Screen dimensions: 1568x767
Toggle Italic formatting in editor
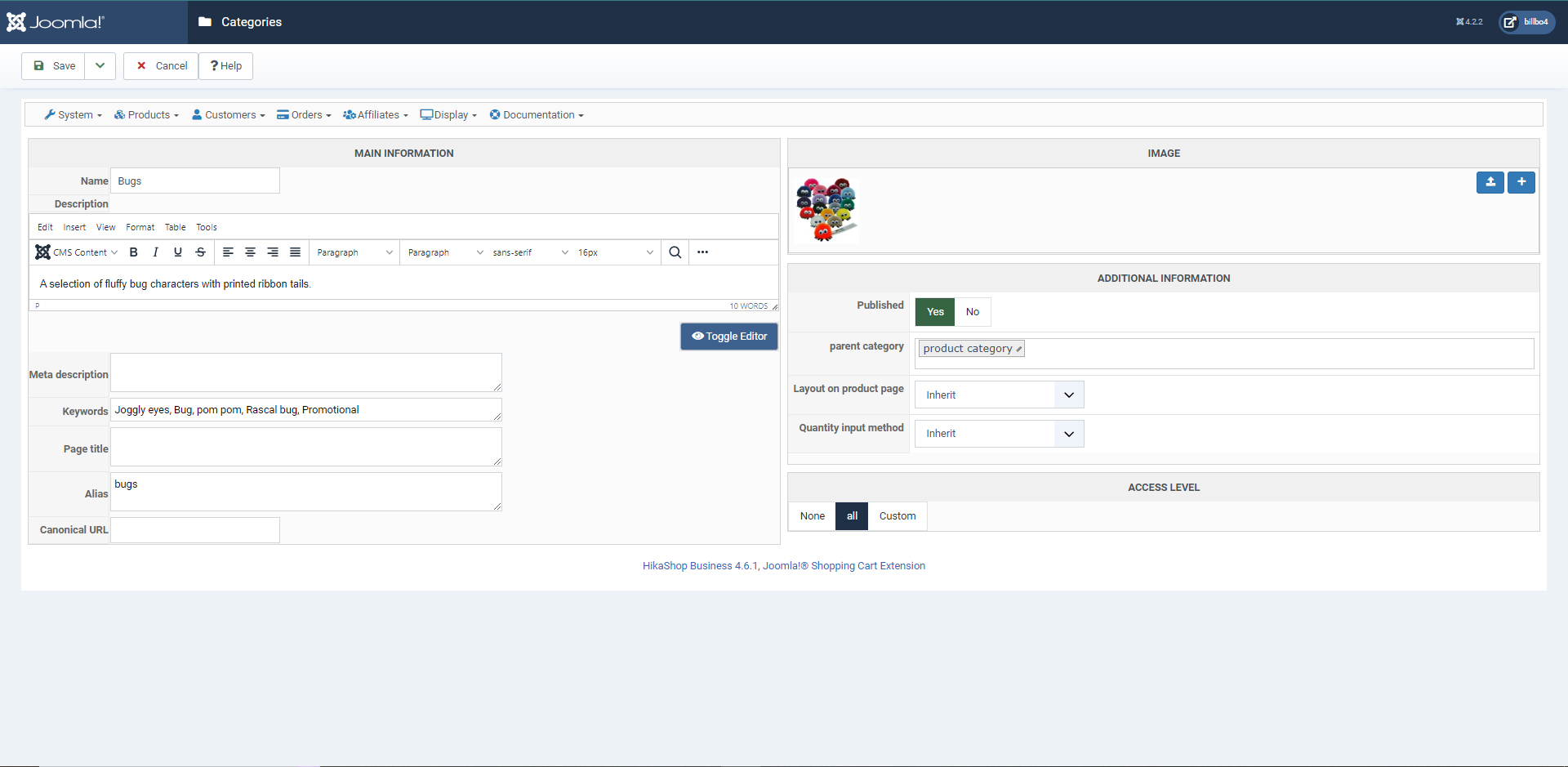point(155,252)
